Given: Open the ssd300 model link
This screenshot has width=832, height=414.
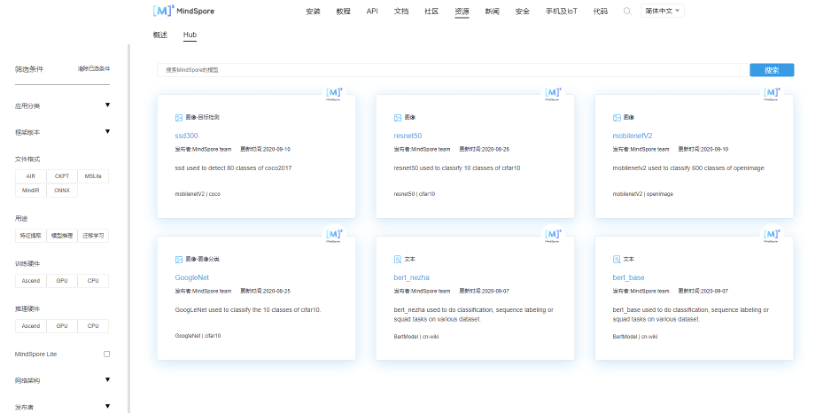Looking at the screenshot, I should [x=186, y=136].
